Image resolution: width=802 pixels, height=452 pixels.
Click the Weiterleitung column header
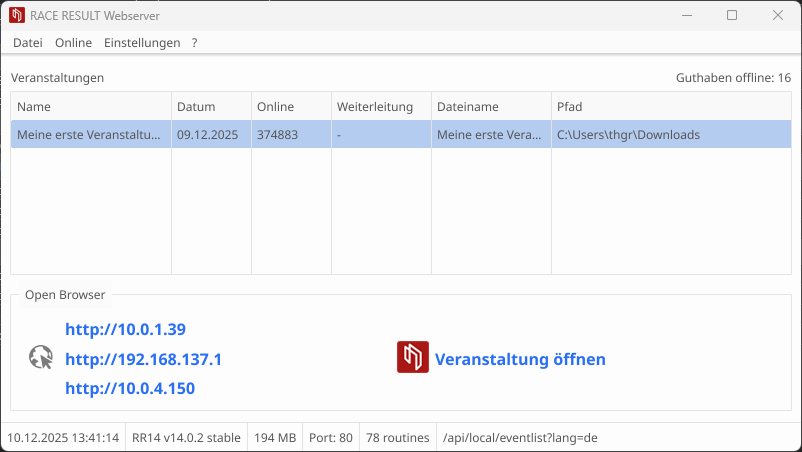pyautogui.click(x=380, y=107)
